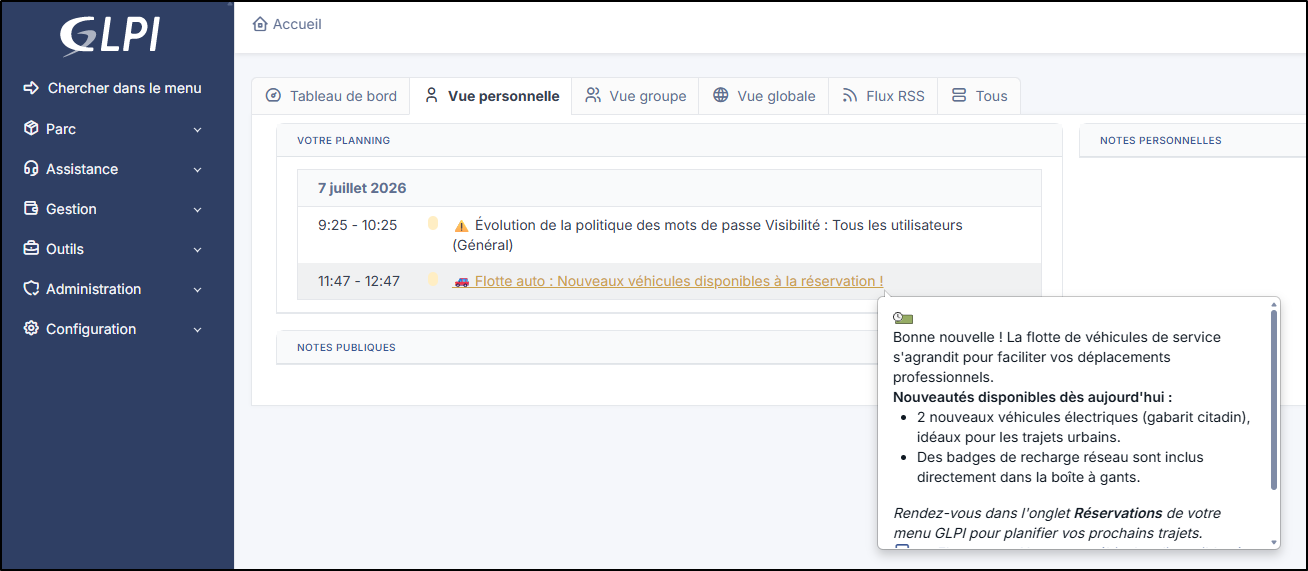1308x571 pixels.
Task: Open the Tableau de bord tab
Action: point(331,96)
